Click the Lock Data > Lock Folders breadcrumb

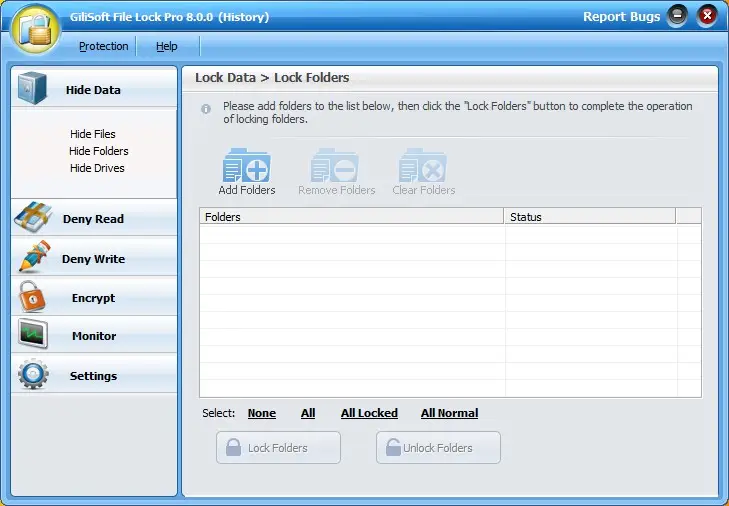[272, 78]
